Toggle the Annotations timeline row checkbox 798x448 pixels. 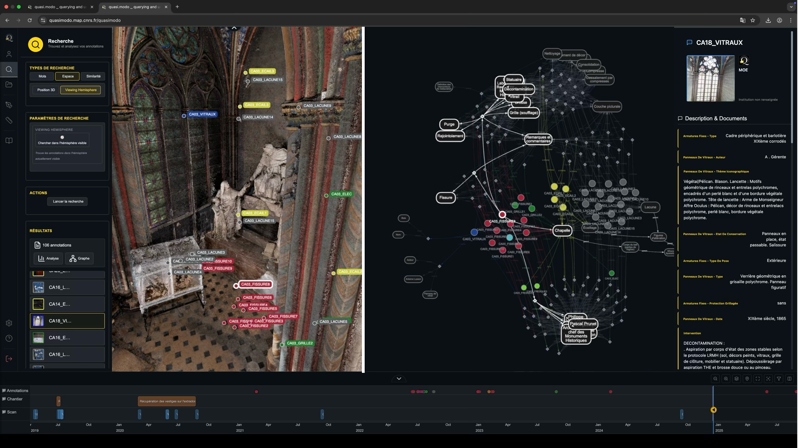pyautogui.click(x=4, y=391)
